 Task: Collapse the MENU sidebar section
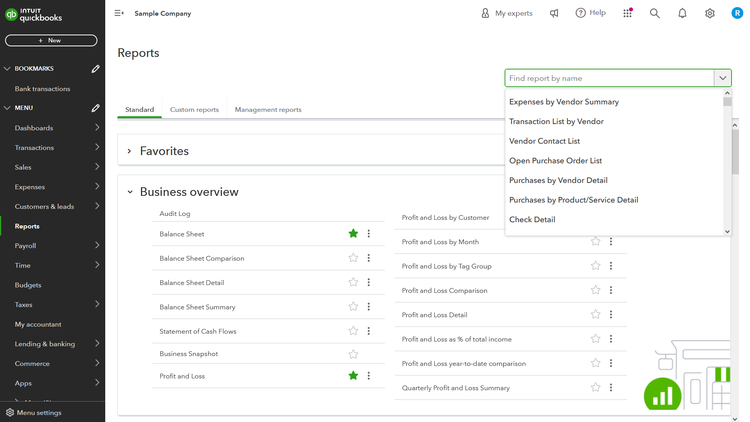pyautogui.click(x=7, y=108)
